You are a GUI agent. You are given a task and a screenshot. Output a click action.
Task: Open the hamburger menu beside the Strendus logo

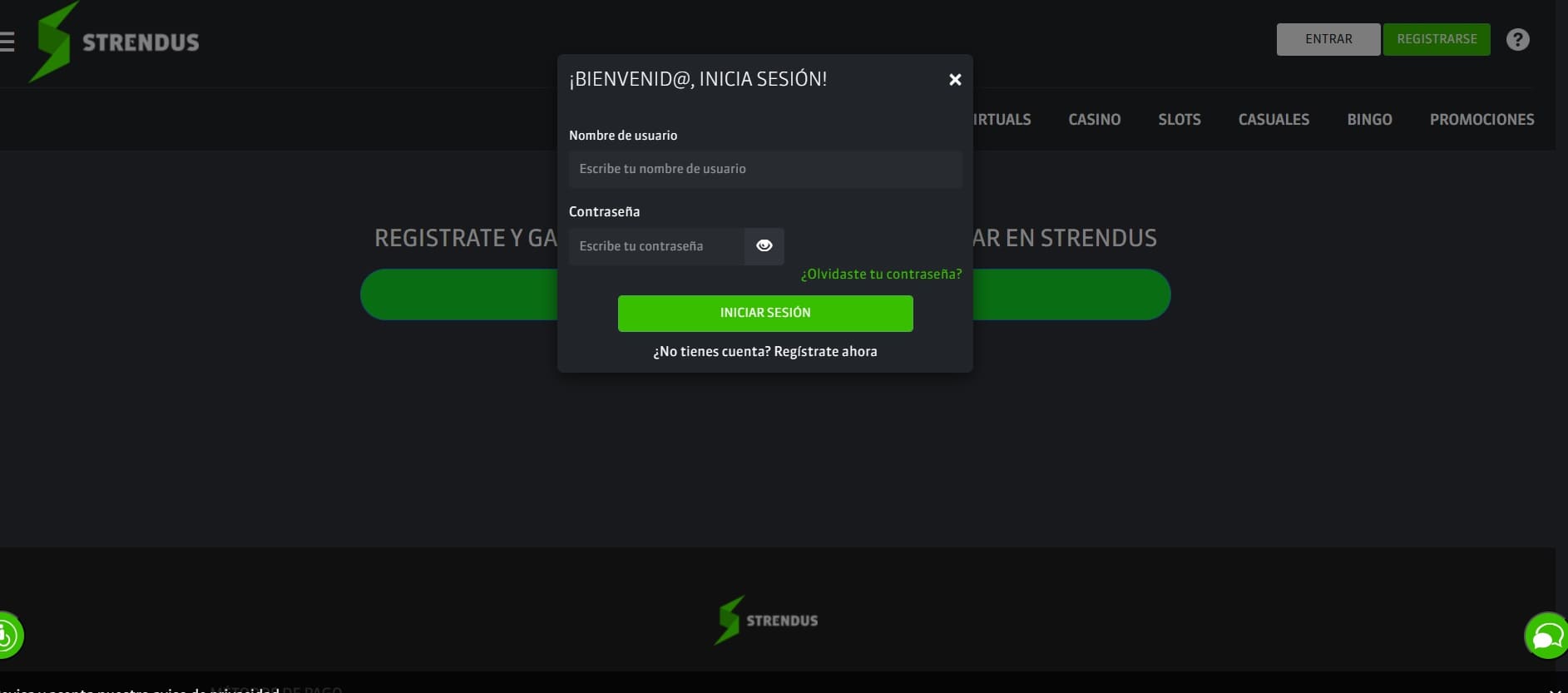coord(7,42)
